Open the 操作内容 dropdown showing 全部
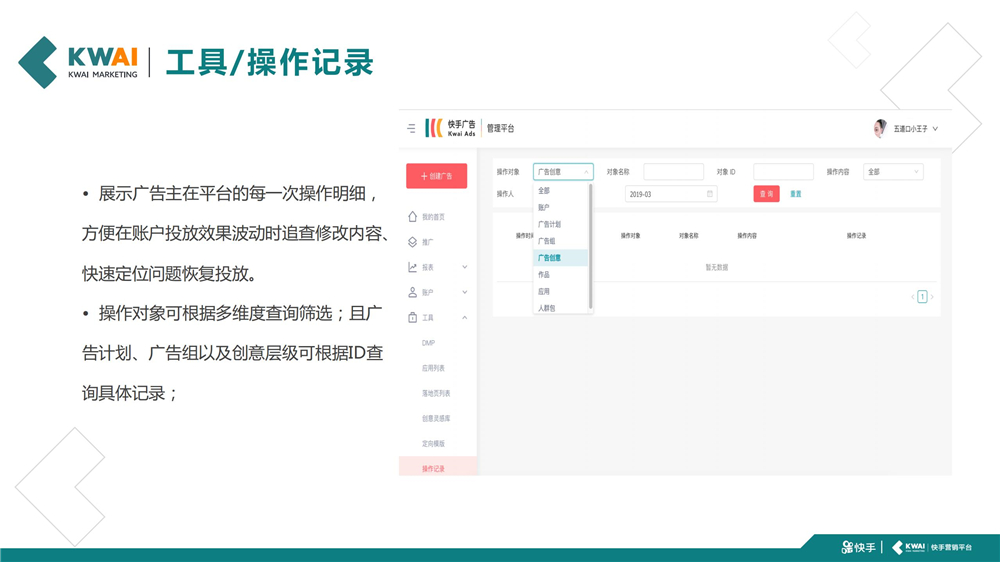1000x562 pixels. coord(893,172)
